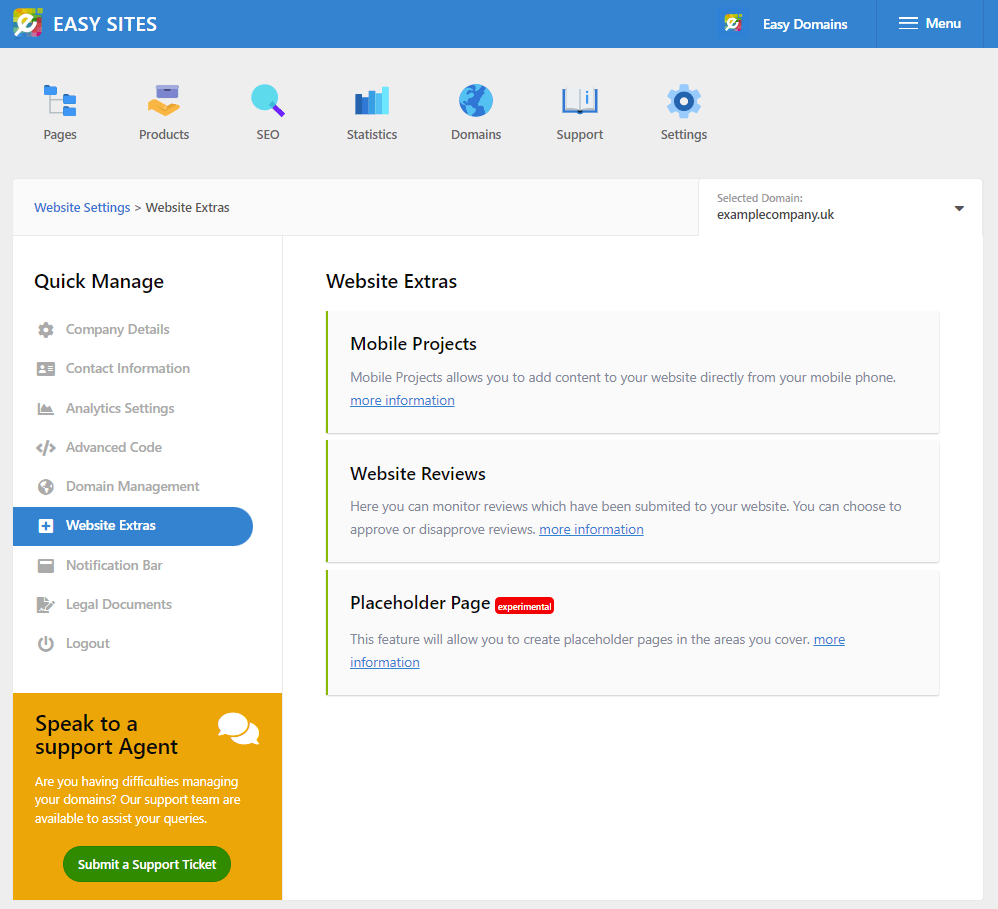Select the Statistics navigation label

coord(372,135)
